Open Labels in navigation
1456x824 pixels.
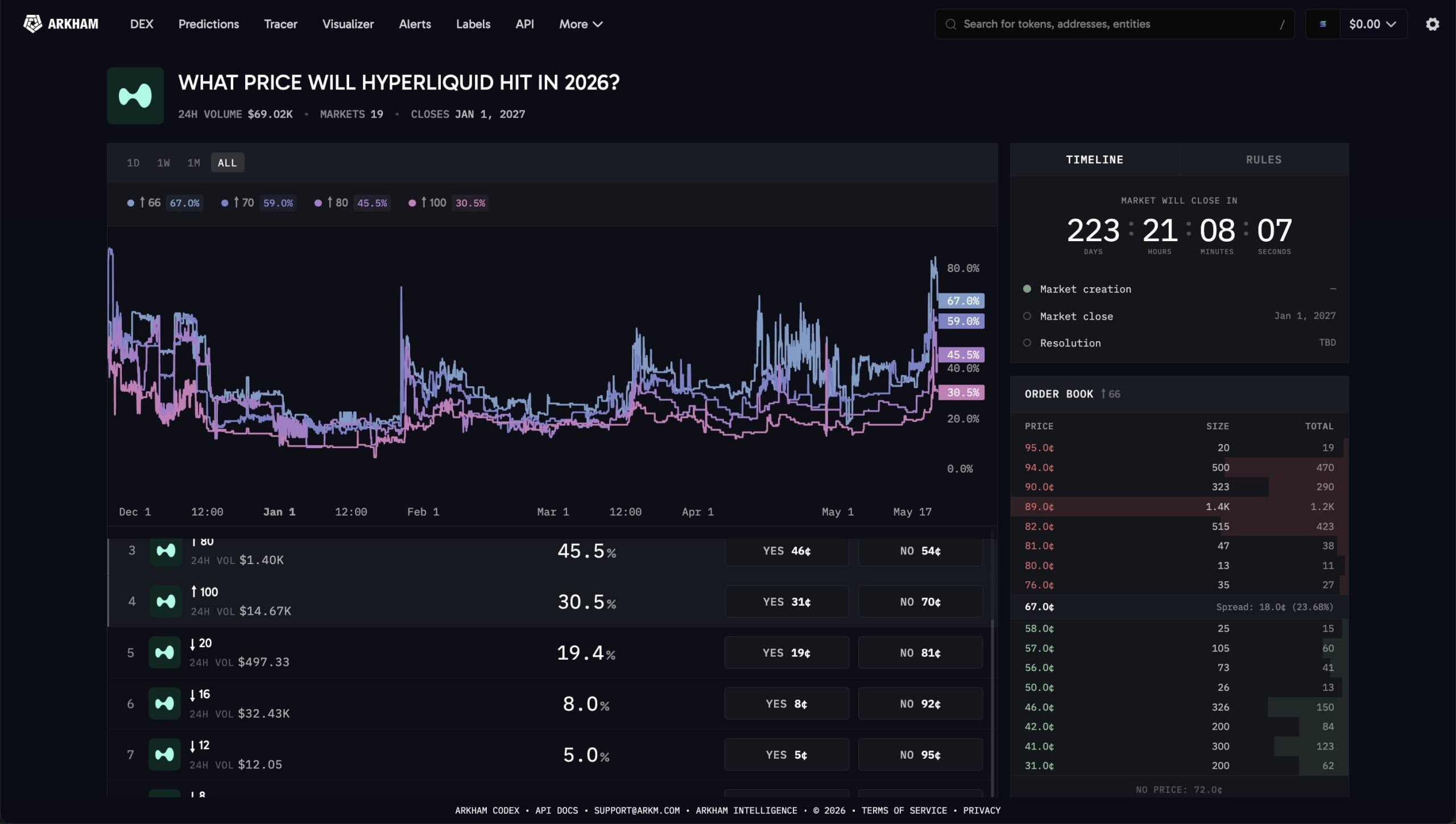[473, 24]
